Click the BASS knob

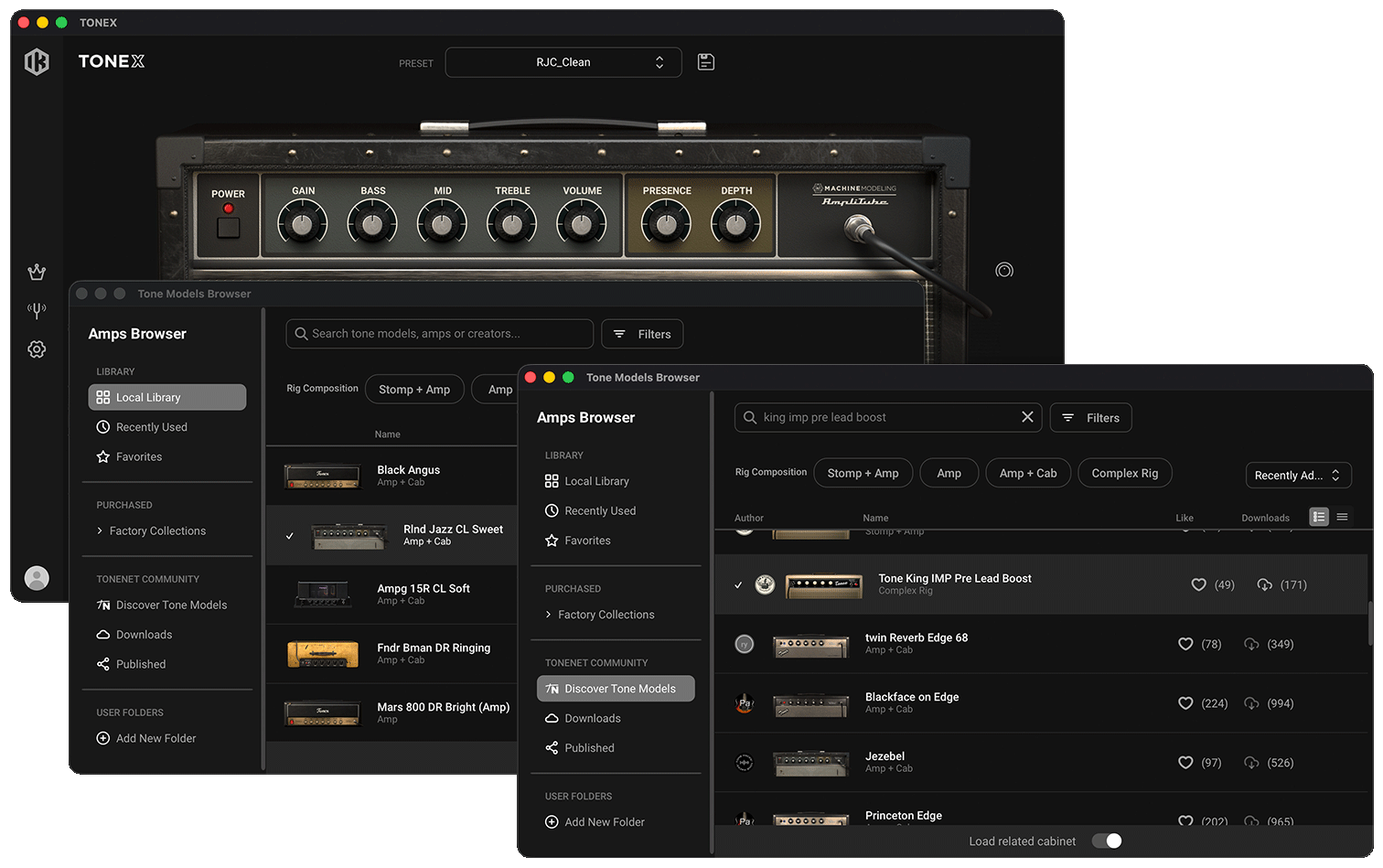point(372,224)
